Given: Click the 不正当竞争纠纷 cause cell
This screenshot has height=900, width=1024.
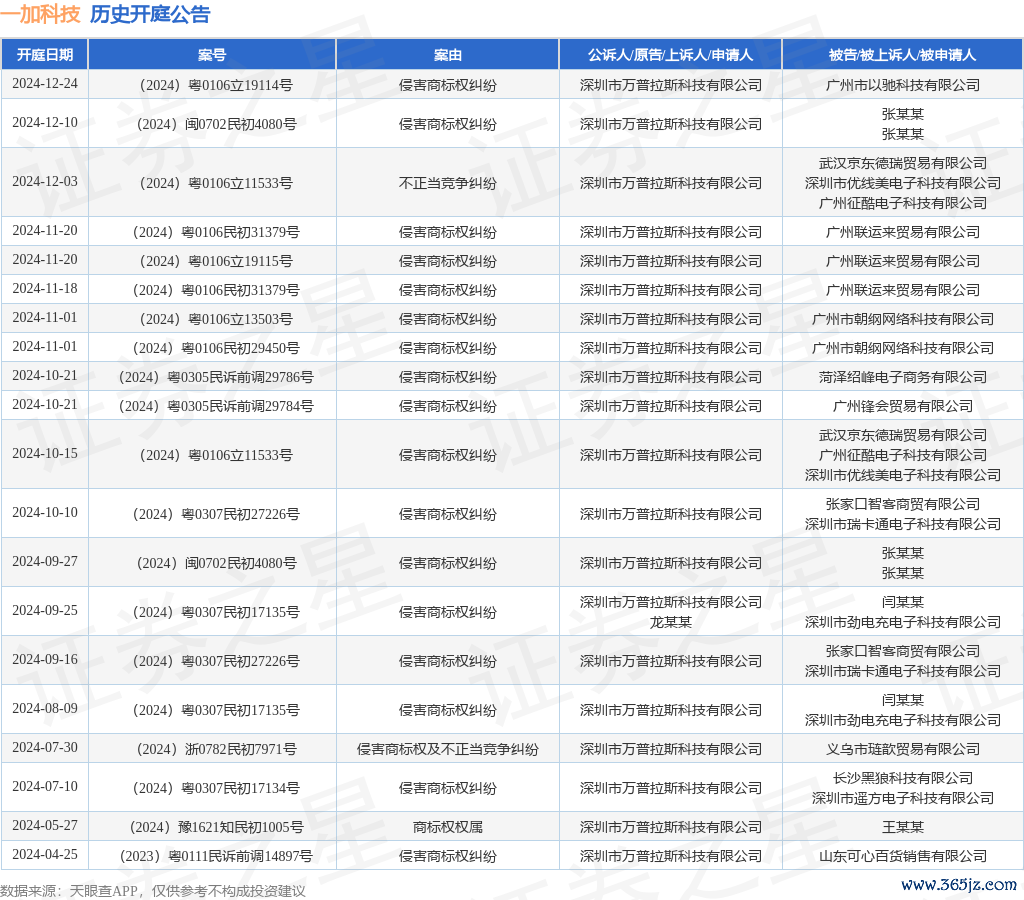Looking at the screenshot, I should tap(447, 184).
